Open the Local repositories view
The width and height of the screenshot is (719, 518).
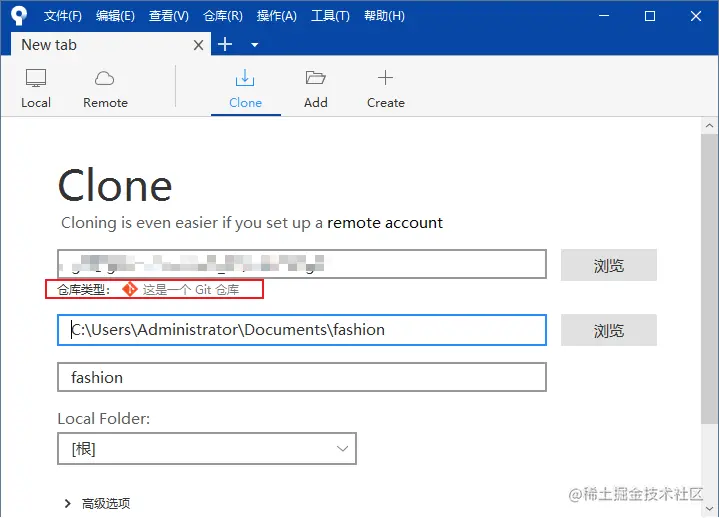point(36,89)
